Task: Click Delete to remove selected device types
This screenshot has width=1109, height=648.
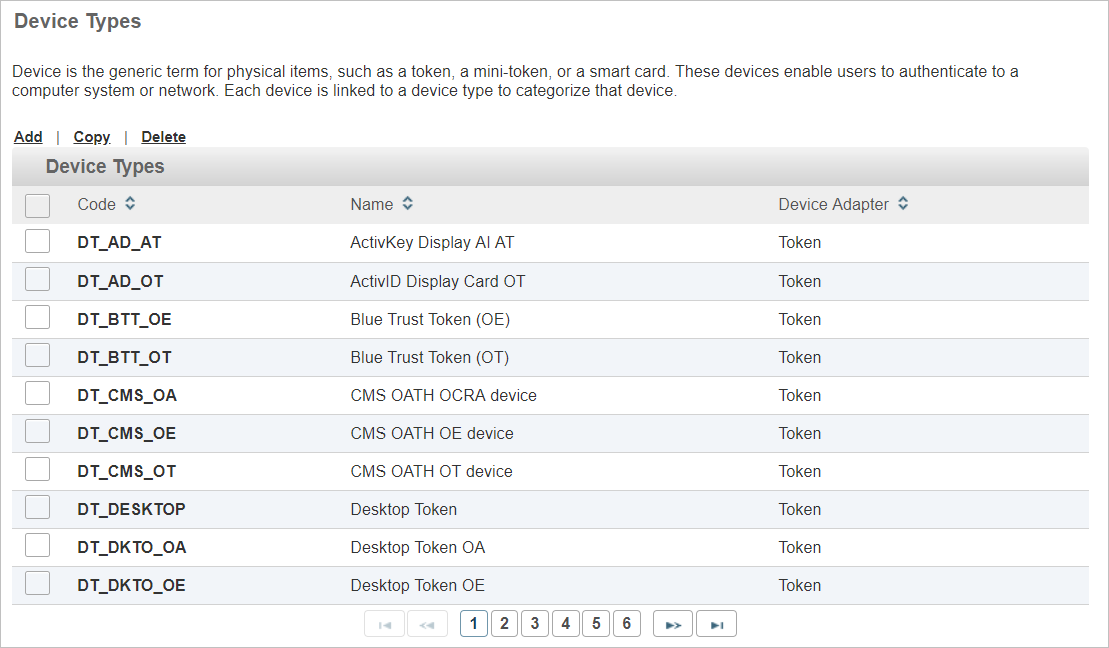Action: click(163, 137)
